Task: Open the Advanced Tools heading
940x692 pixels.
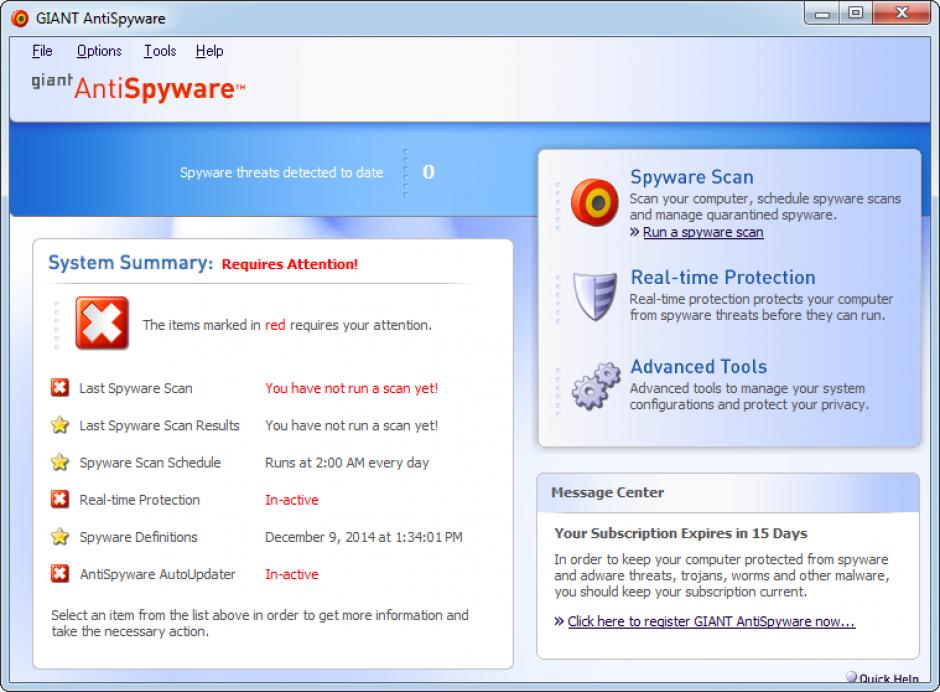Action: click(698, 366)
